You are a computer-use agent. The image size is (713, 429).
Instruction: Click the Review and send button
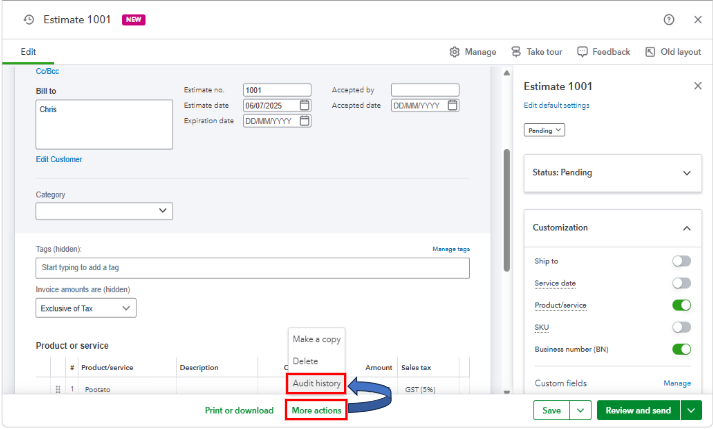click(638, 410)
